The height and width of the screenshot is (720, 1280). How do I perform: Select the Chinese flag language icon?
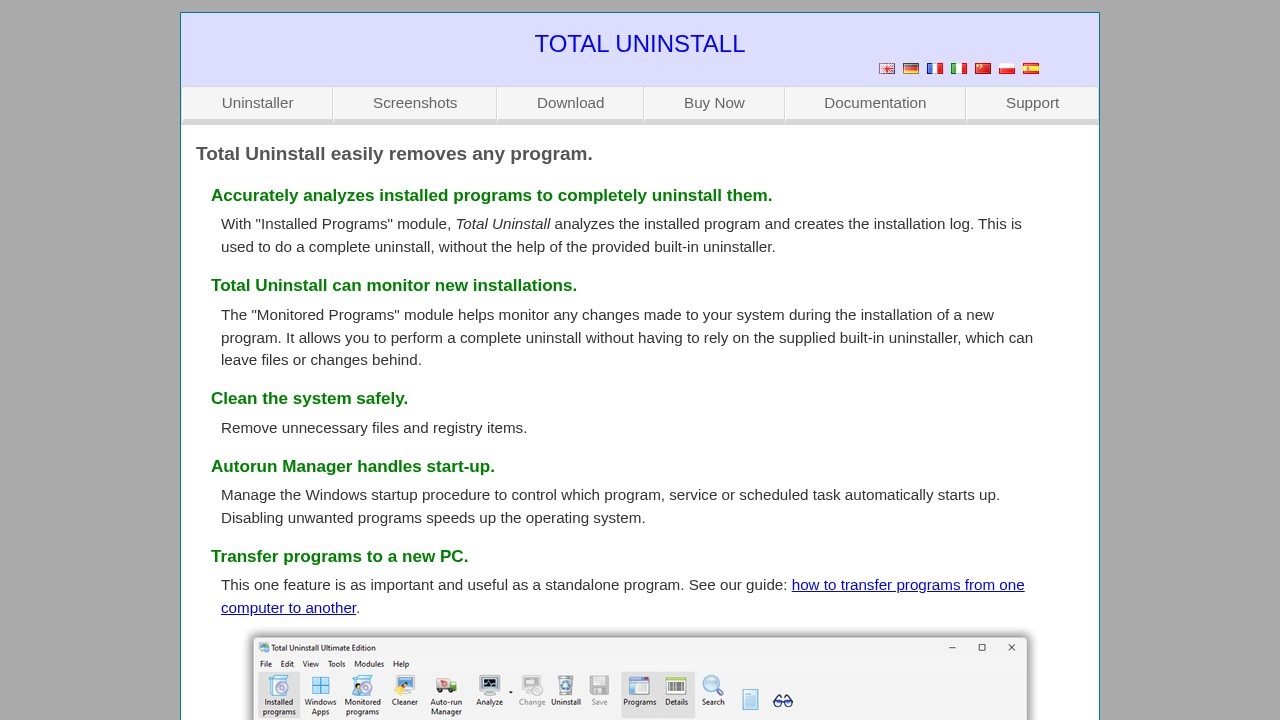tap(983, 69)
